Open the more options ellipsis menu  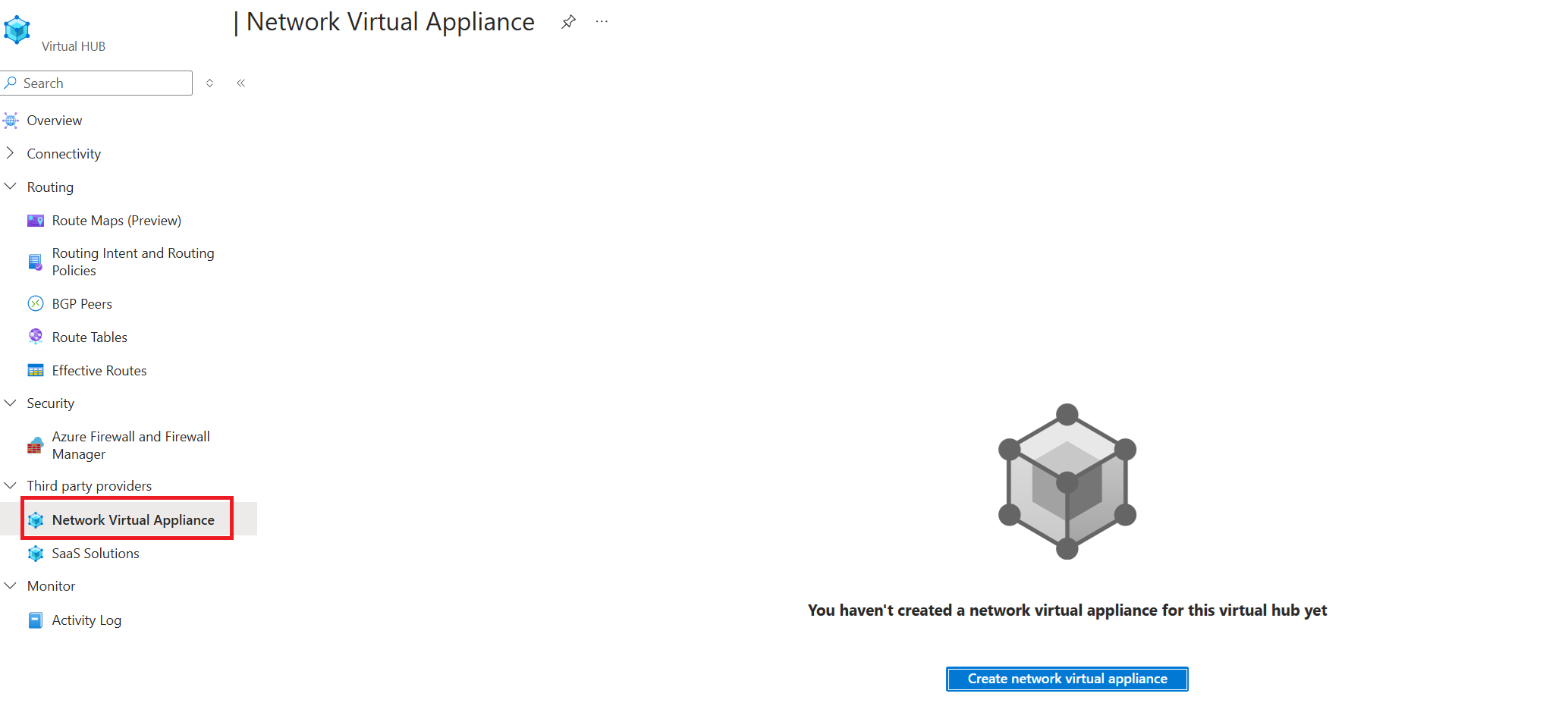click(602, 22)
